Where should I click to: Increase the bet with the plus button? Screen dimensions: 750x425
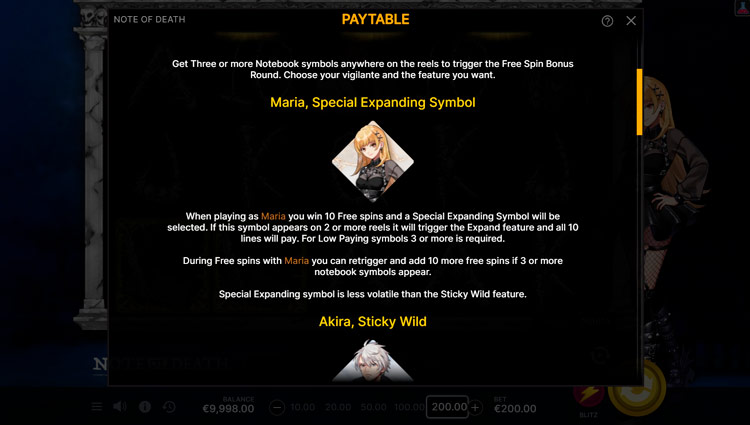tap(475, 408)
